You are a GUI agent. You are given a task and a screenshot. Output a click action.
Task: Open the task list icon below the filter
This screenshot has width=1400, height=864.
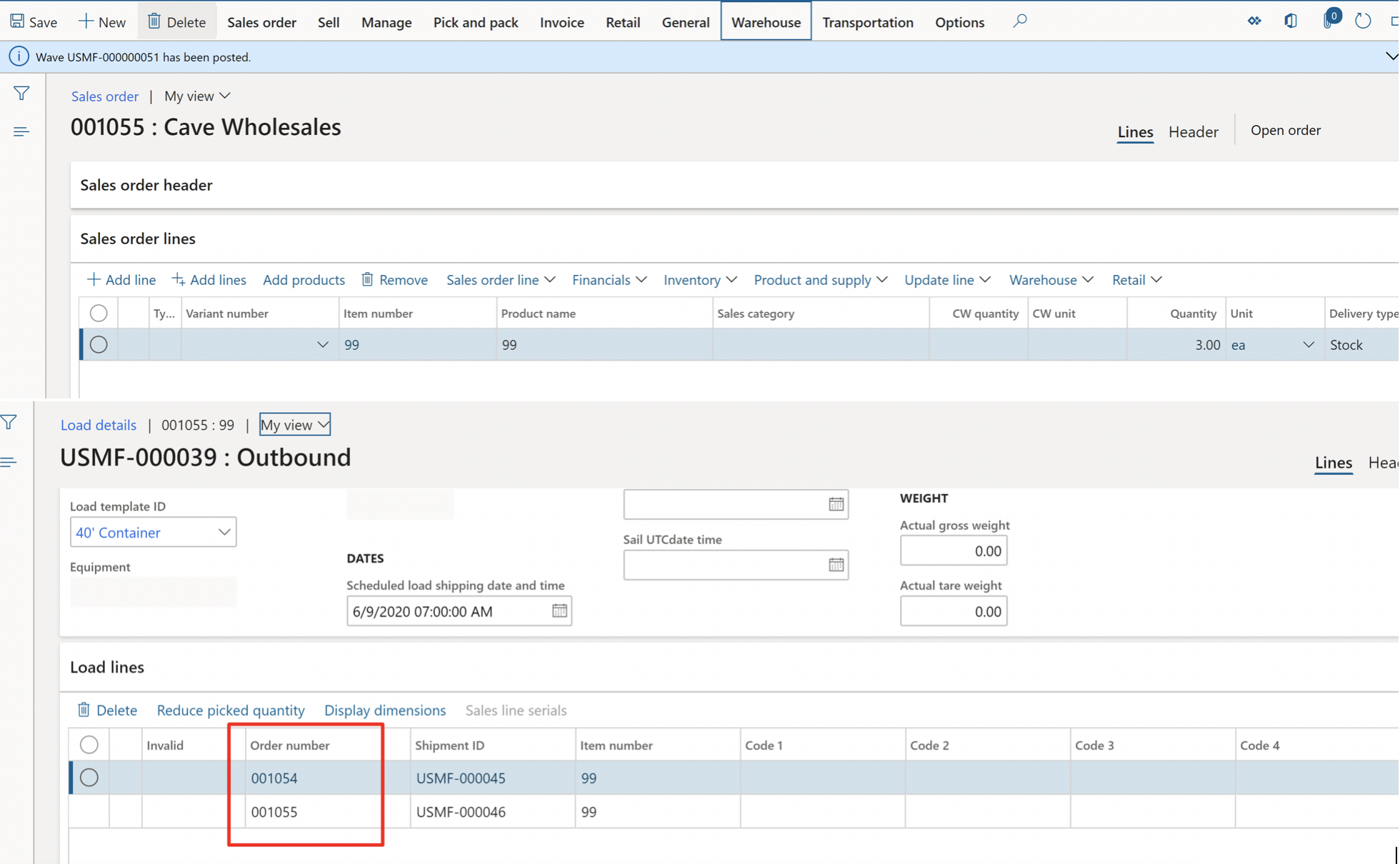pos(21,131)
